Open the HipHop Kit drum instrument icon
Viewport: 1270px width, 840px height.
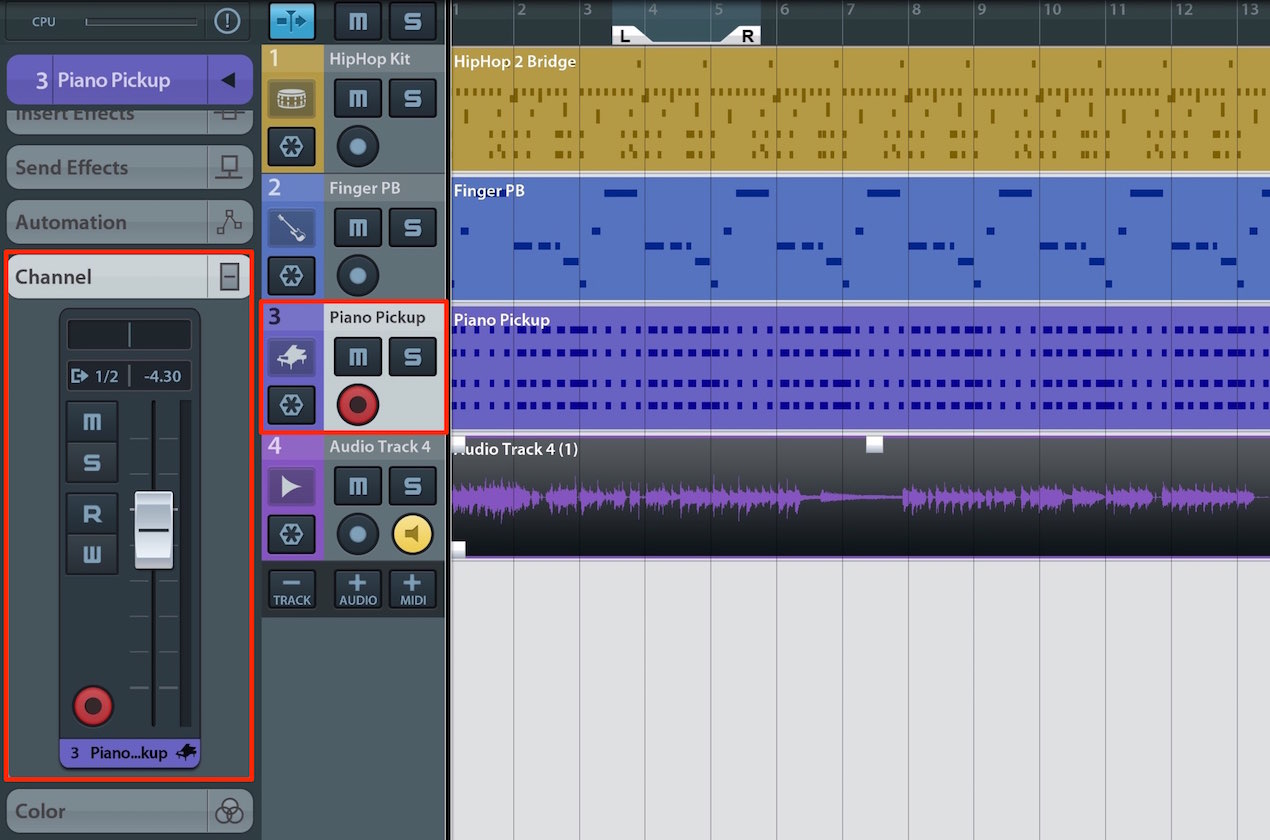291,98
